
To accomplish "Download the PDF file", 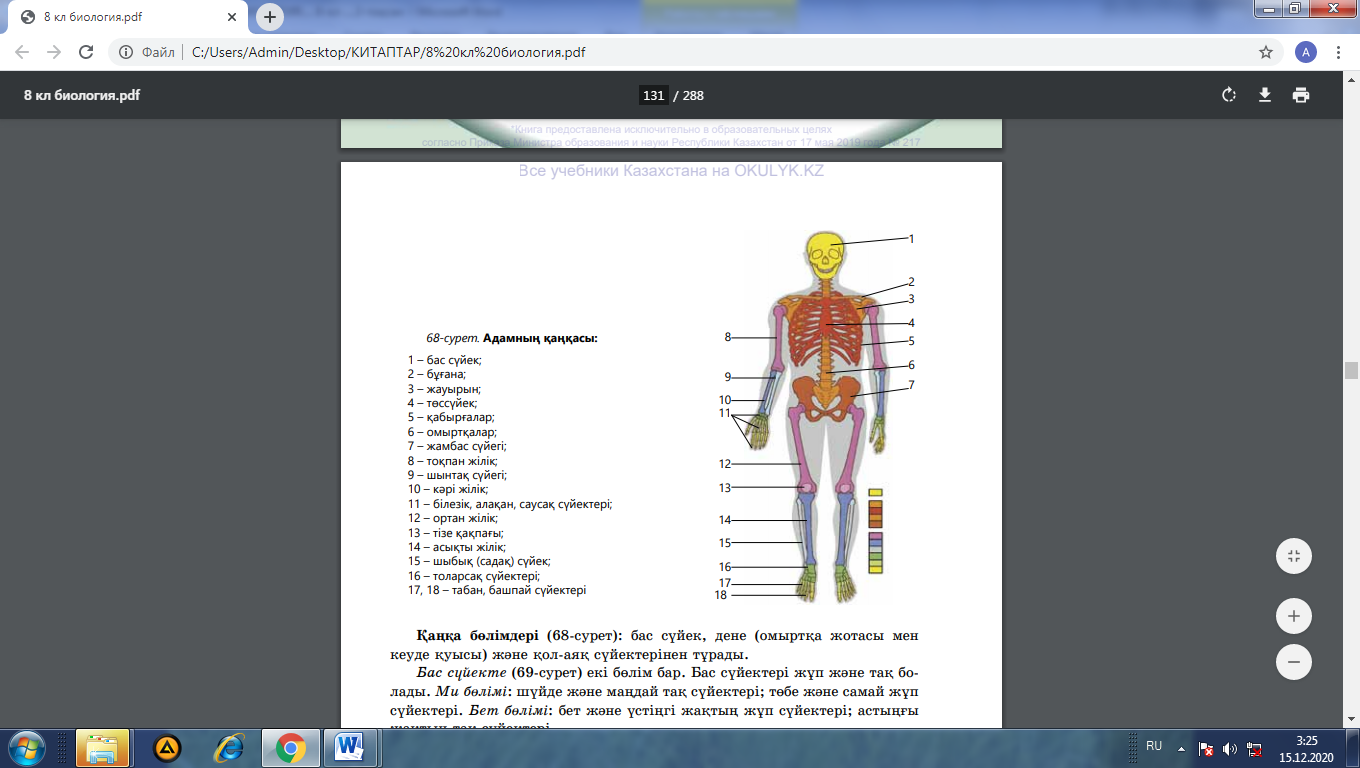I will (x=1264, y=95).
